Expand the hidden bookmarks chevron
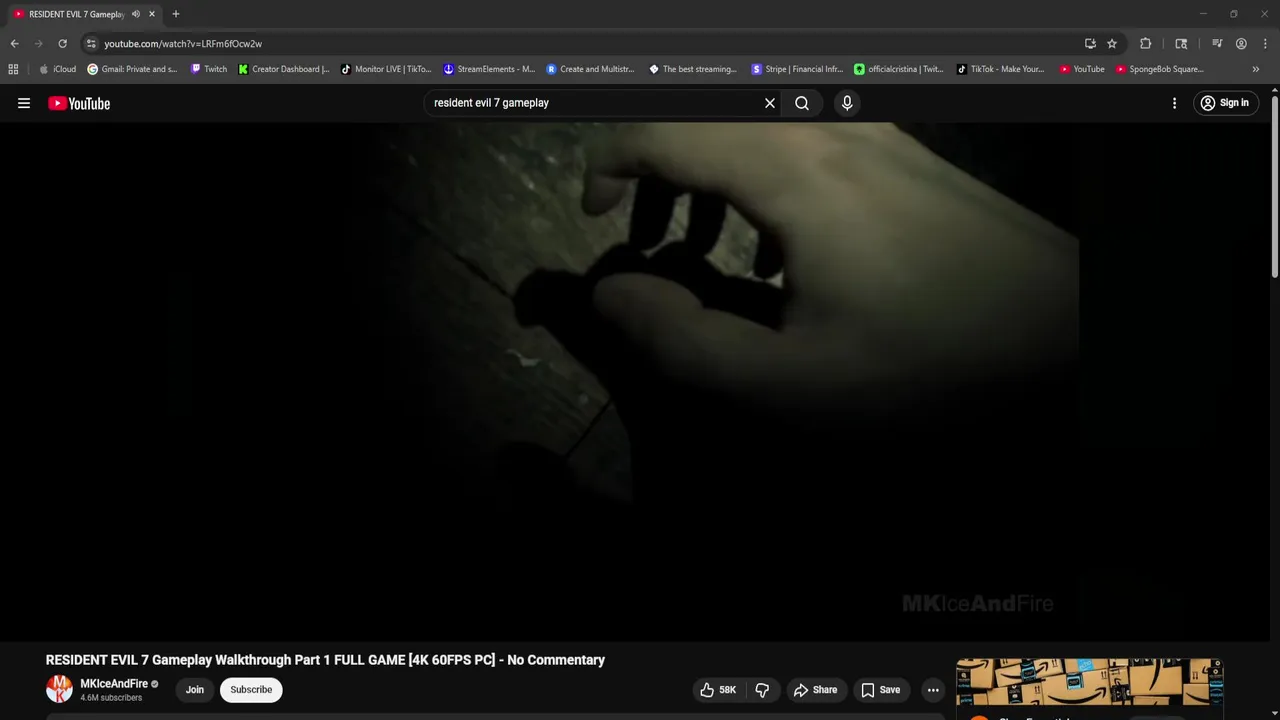The height and width of the screenshot is (720, 1280). (x=1255, y=69)
